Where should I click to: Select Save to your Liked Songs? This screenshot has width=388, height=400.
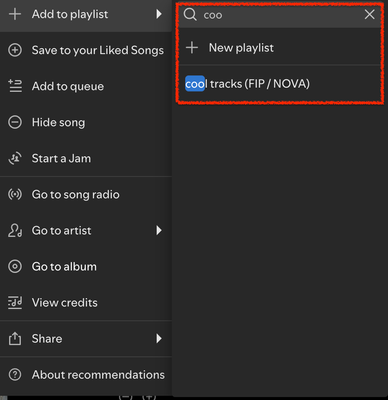(86, 50)
